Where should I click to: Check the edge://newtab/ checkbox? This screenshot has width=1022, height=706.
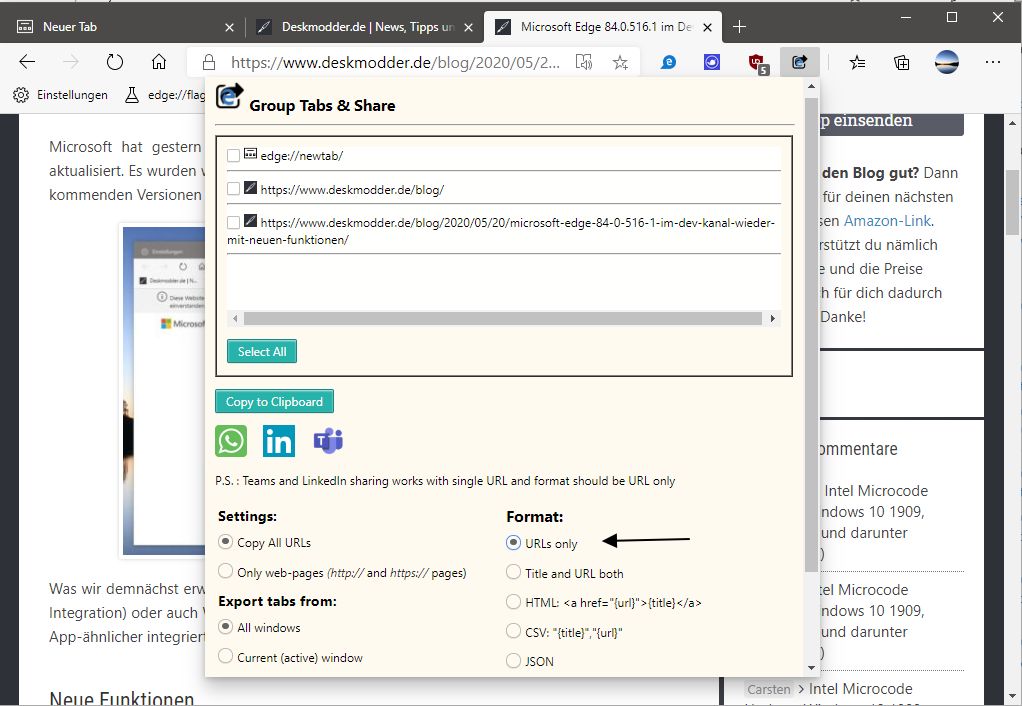(233, 156)
